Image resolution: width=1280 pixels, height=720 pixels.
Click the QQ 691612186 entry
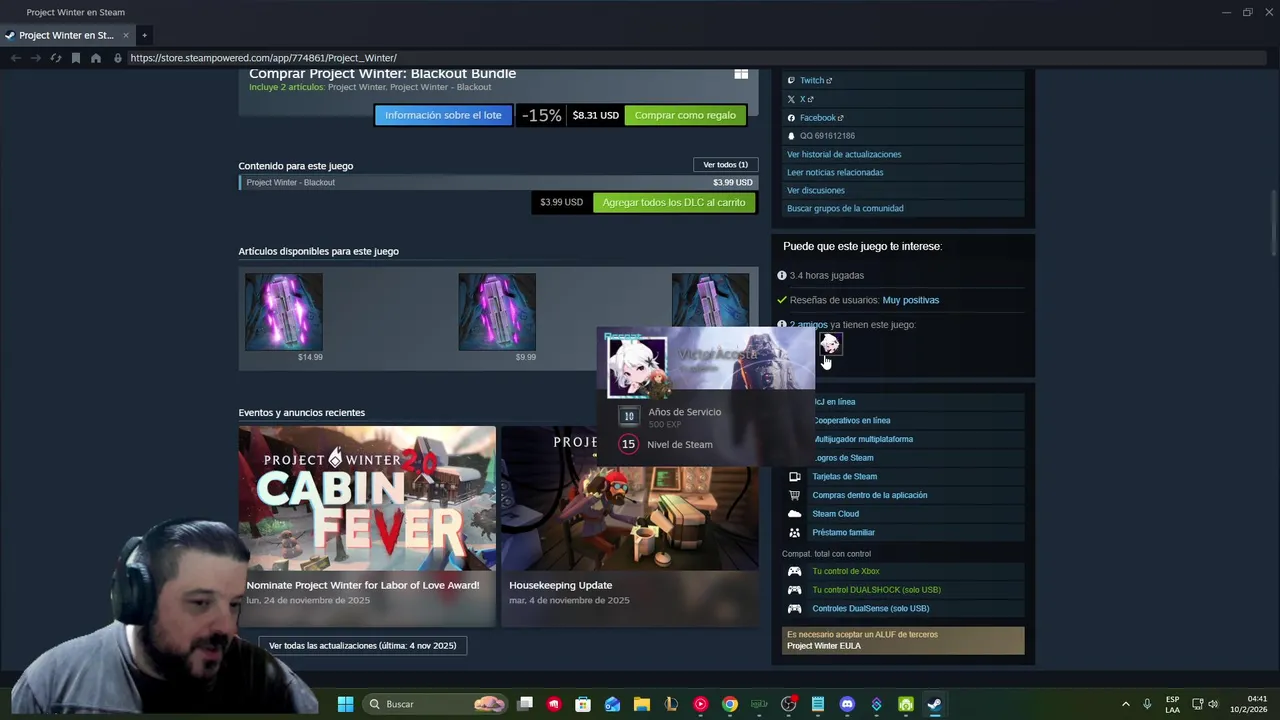click(827, 136)
